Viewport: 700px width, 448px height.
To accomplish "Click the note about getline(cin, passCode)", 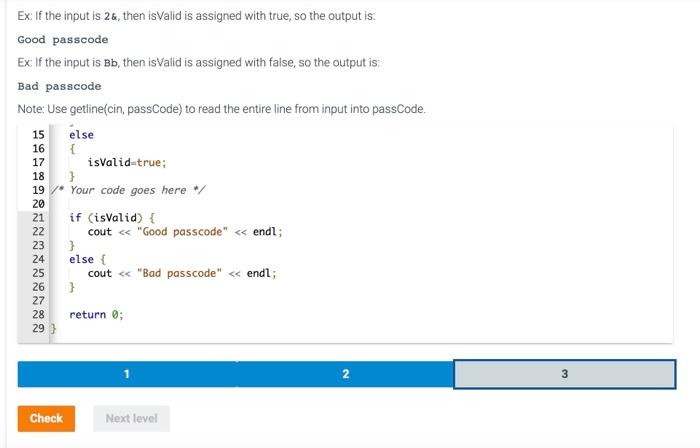I will [x=221, y=109].
